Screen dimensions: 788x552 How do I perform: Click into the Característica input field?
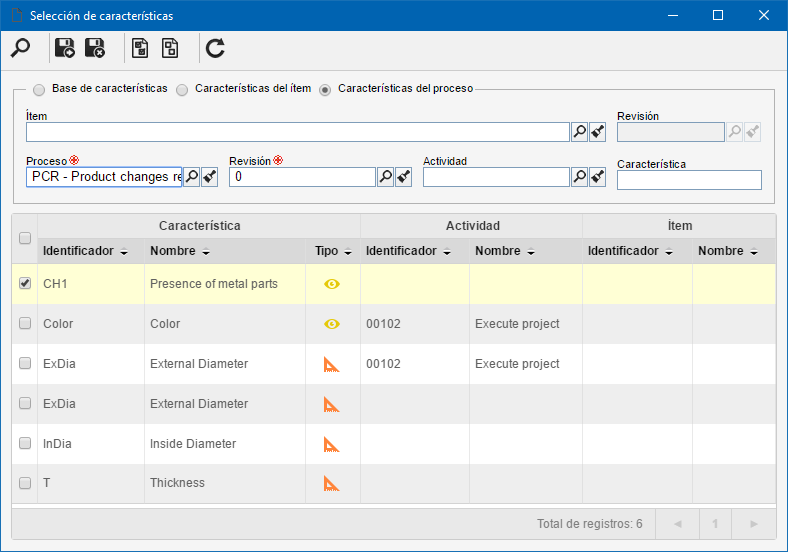[689, 180]
